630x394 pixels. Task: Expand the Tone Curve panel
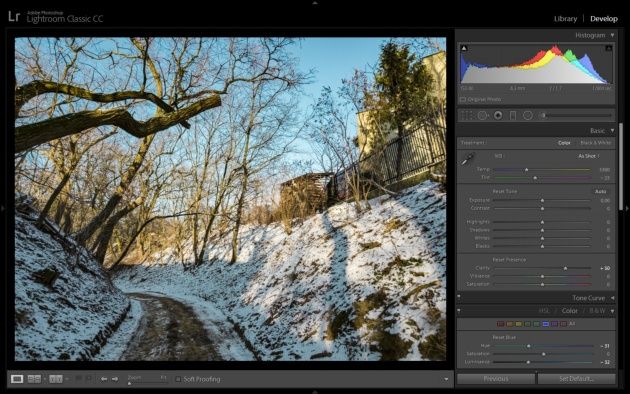tap(612, 298)
